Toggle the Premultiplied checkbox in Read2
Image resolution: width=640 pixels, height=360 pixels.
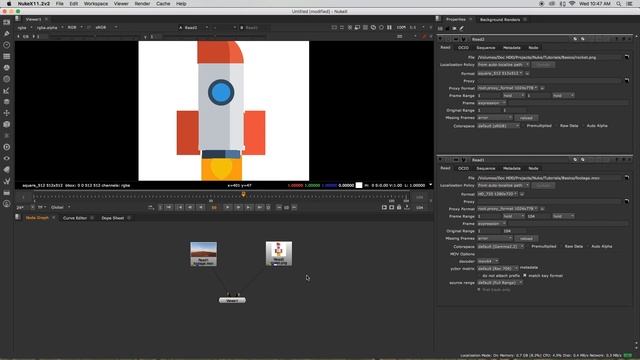[x=524, y=126]
